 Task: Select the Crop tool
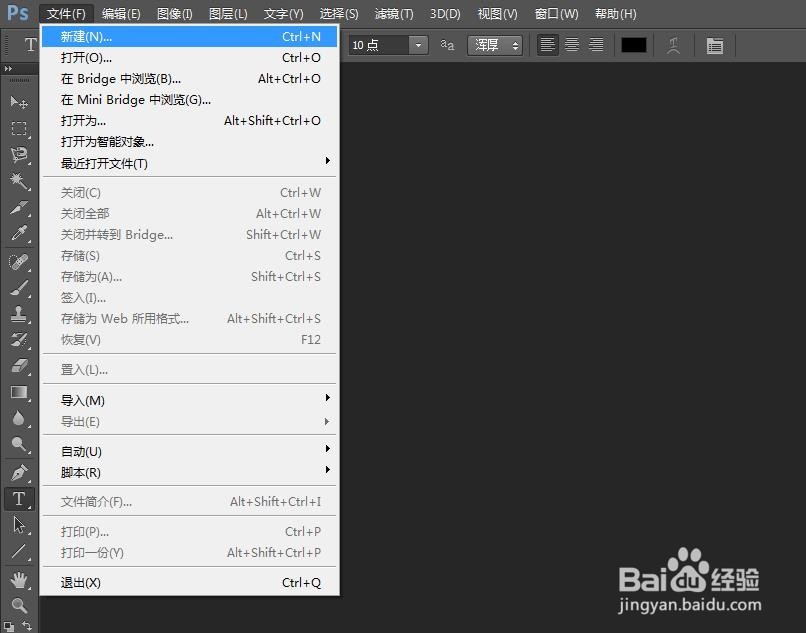[x=19, y=207]
